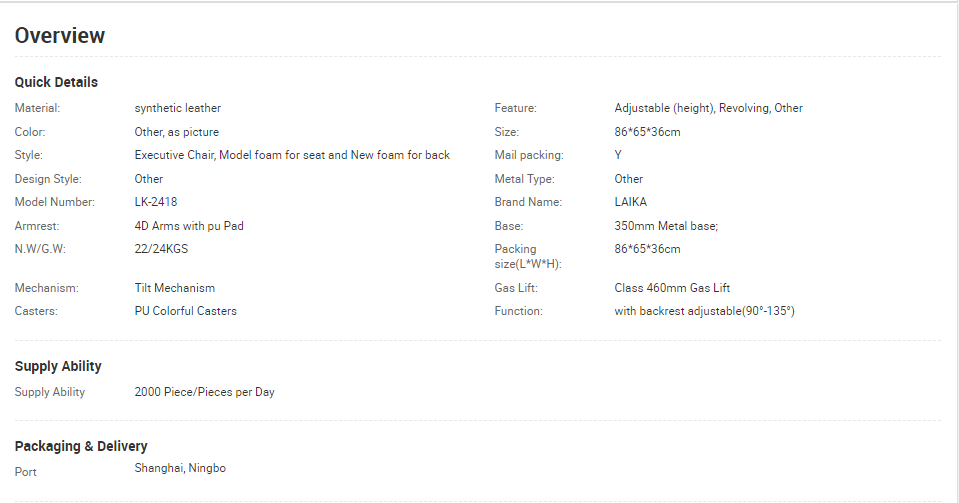Image resolution: width=959 pixels, height=503 pixels.
Task: Click the synthetic leather material value
Action: tap(177, 108)
